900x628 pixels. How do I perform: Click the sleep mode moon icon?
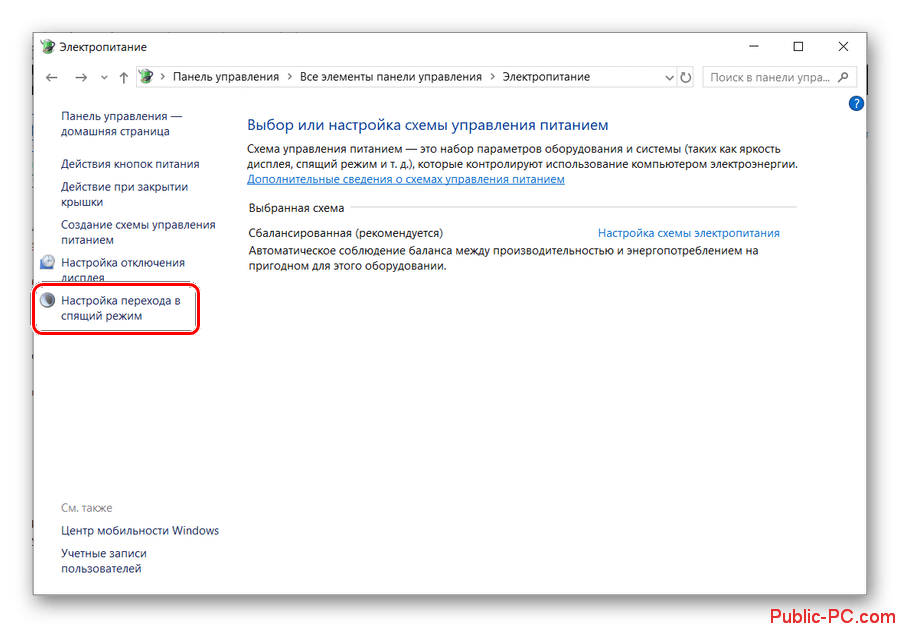pos(48,300)
